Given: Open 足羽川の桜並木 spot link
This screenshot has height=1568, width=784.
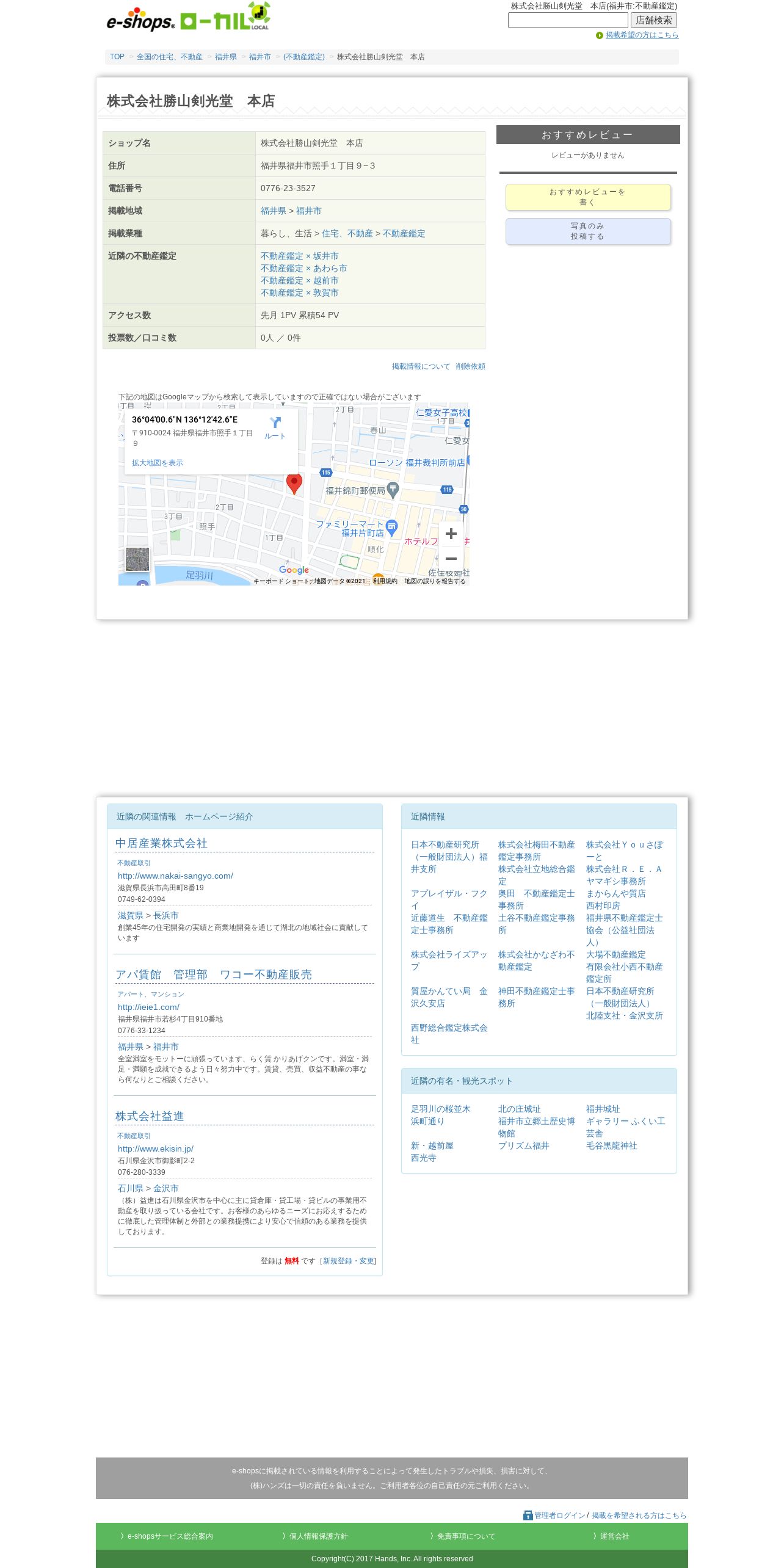Looking at the screenshot, I should 441,1109.
